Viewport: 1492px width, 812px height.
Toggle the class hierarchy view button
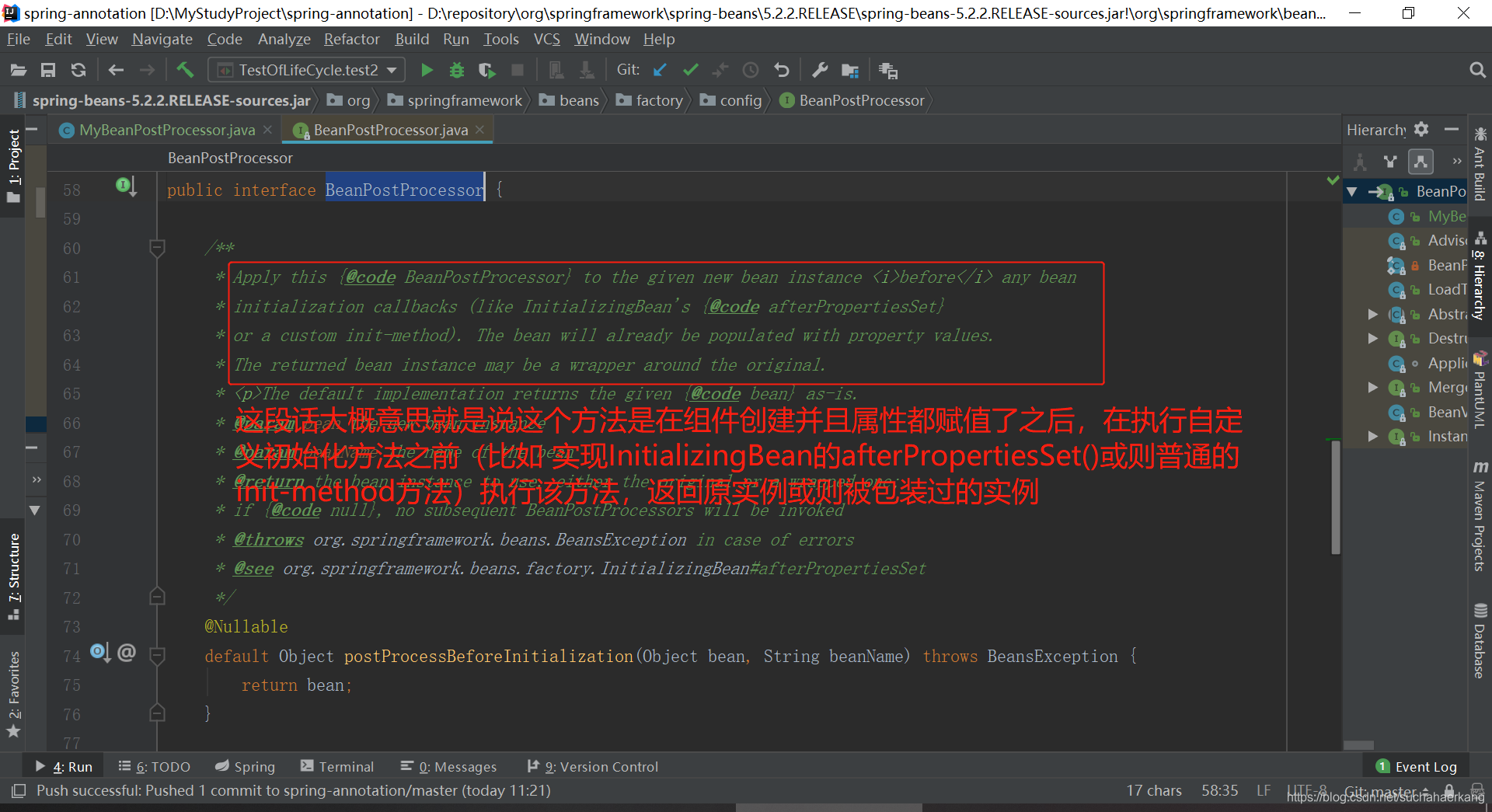pos(1360,162)
